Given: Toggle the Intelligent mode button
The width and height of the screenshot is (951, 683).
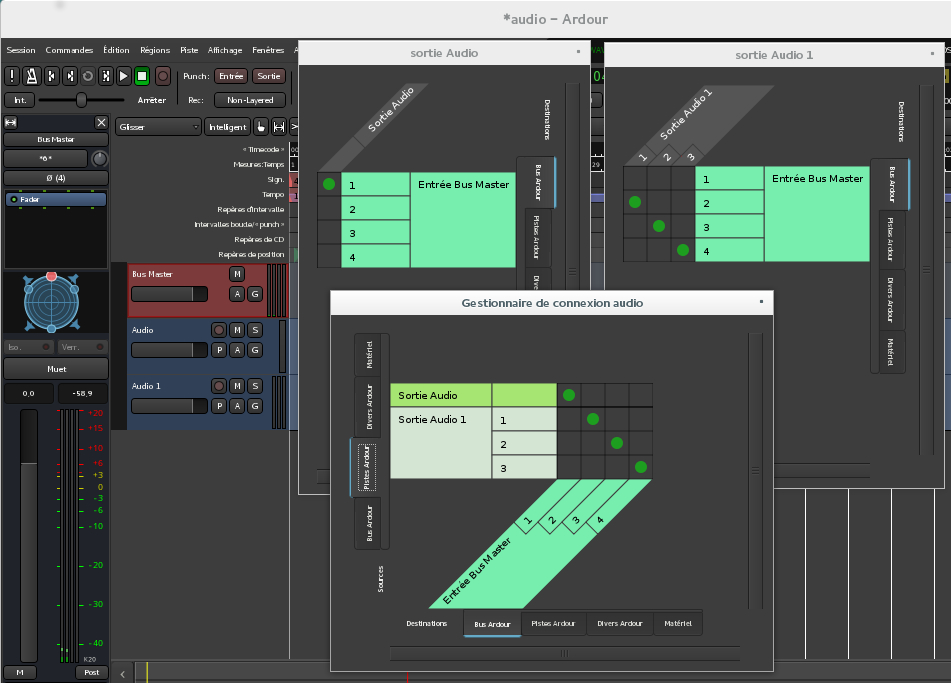Looking at the screenshot, I should point(227,127).
